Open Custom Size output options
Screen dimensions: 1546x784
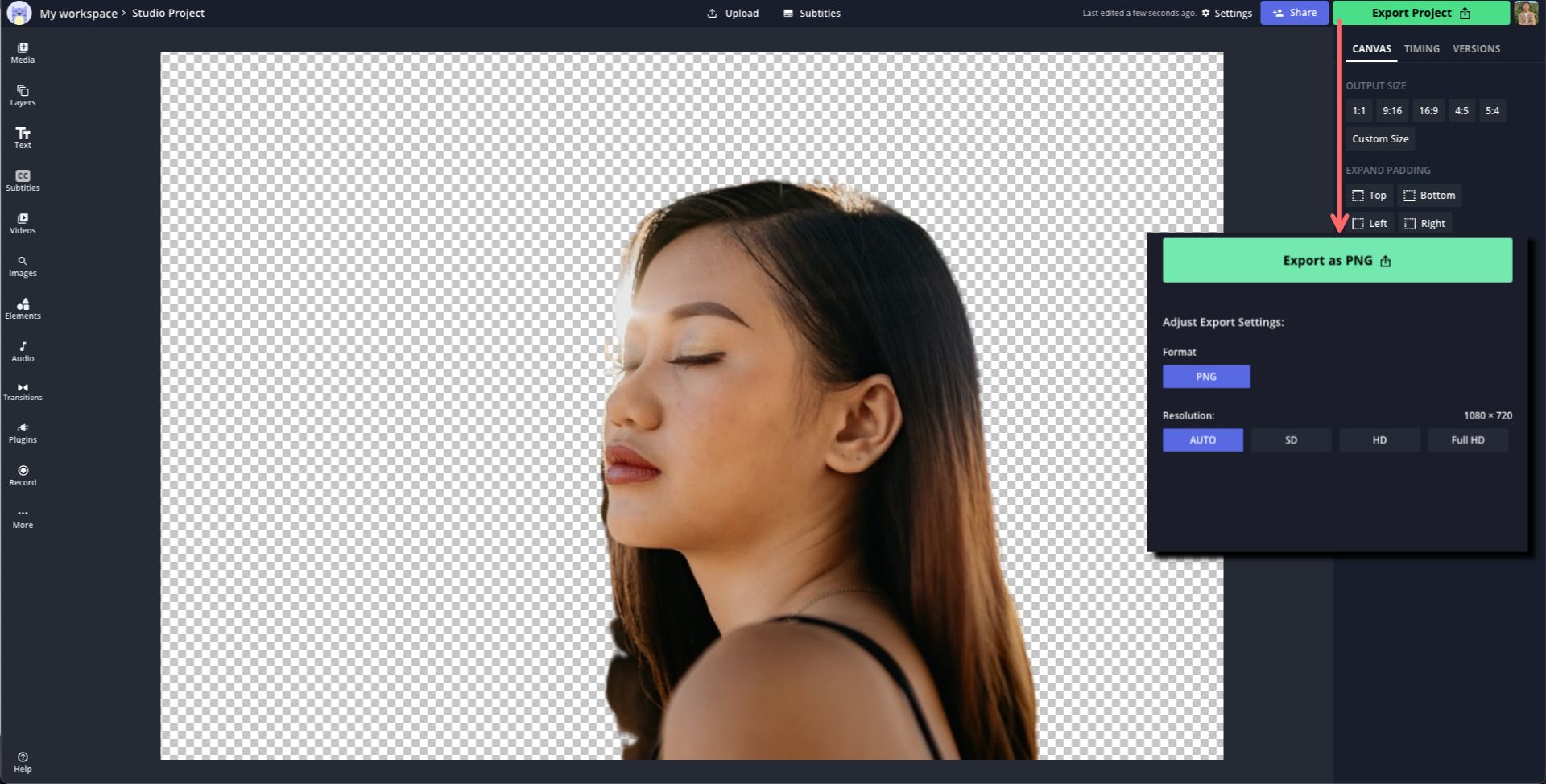coord(1380,139)
